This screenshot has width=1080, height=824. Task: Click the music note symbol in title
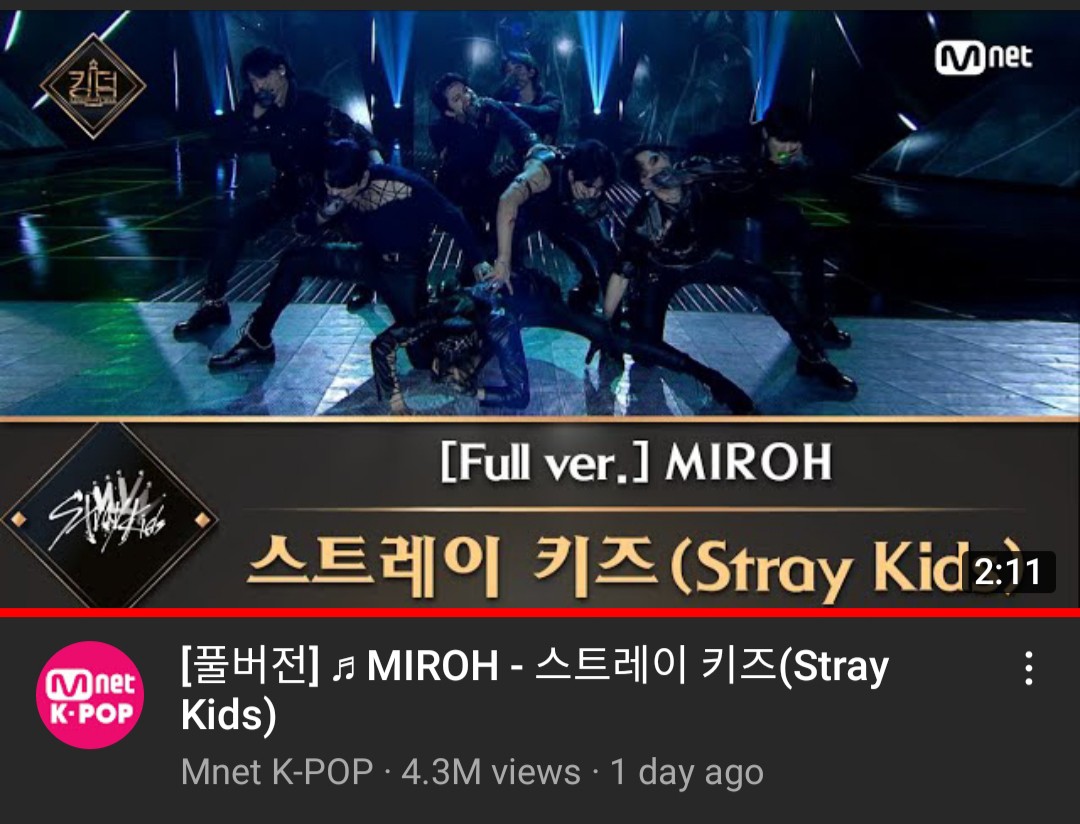[343, 668]
